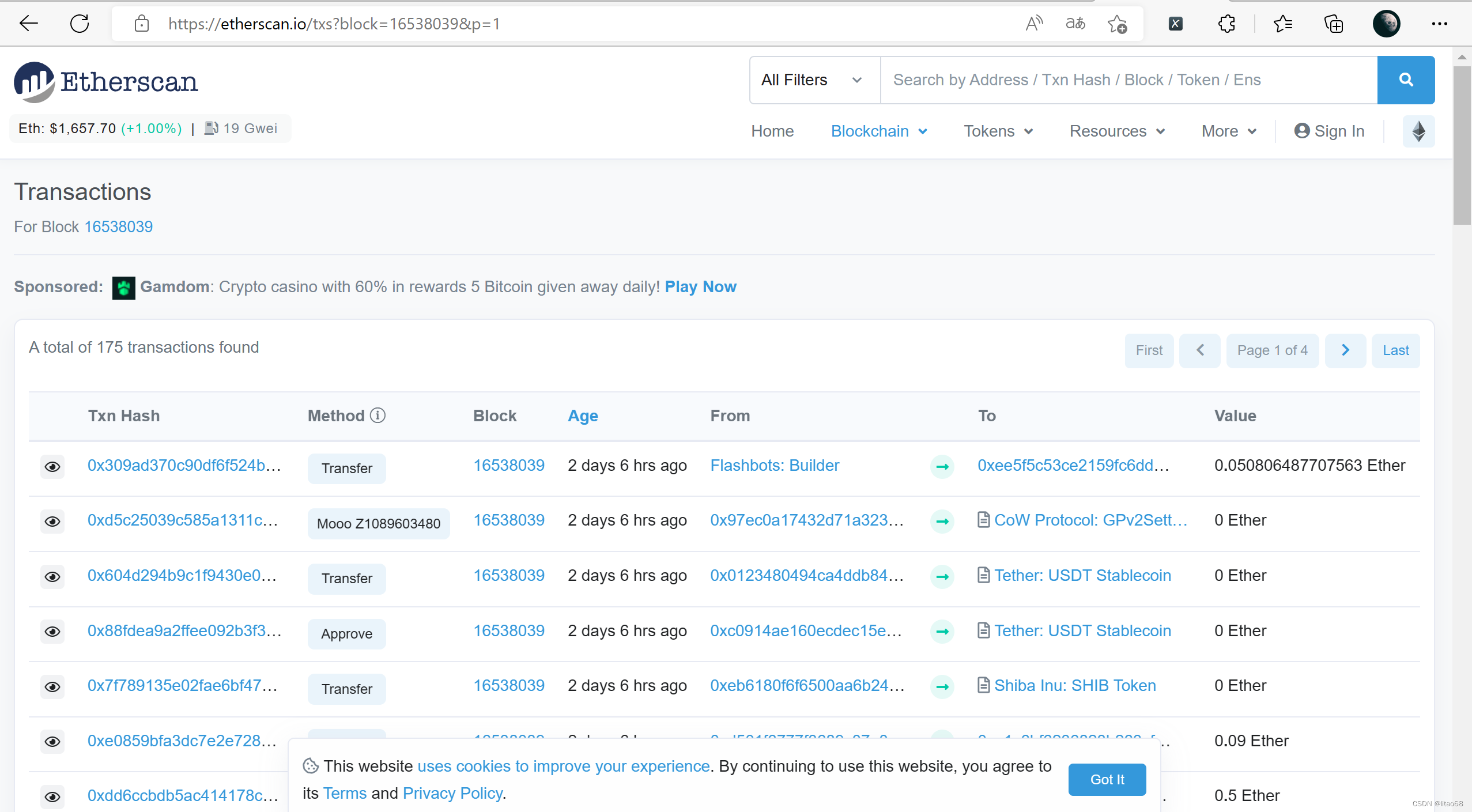Click the browser refresh icon
This screenshot has width=1472, height=812.
click(x=80, y=24)
